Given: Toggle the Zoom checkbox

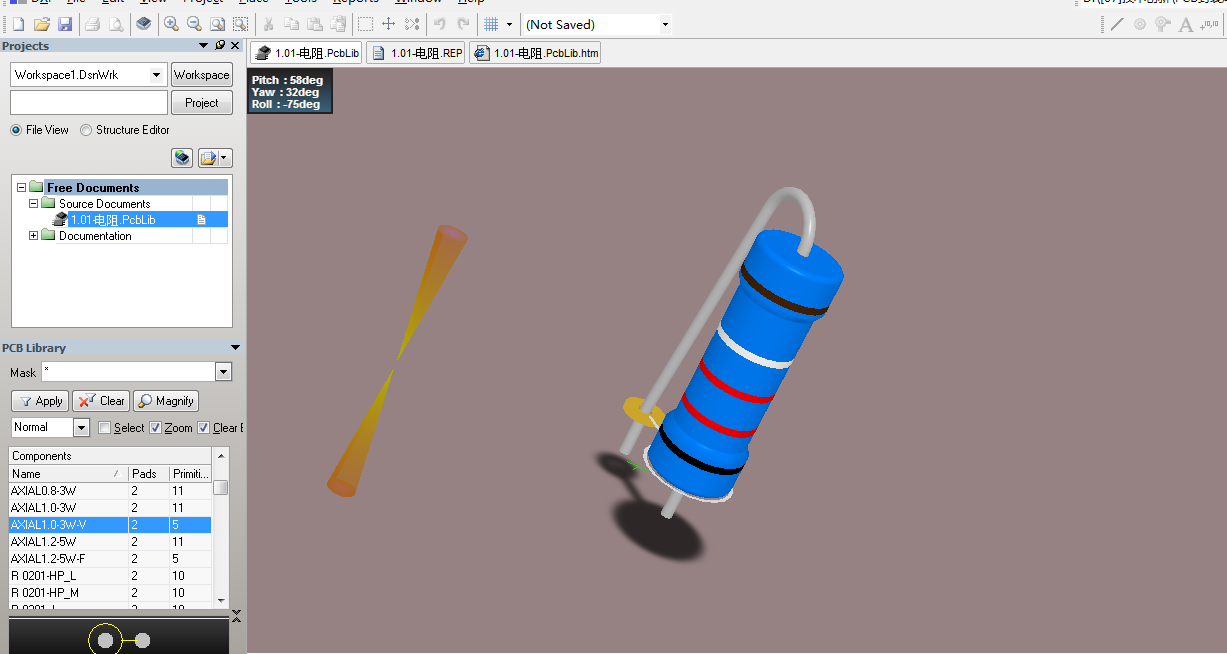Looking at the screenshot, I should pyautogui.click(x=155, y=428).
